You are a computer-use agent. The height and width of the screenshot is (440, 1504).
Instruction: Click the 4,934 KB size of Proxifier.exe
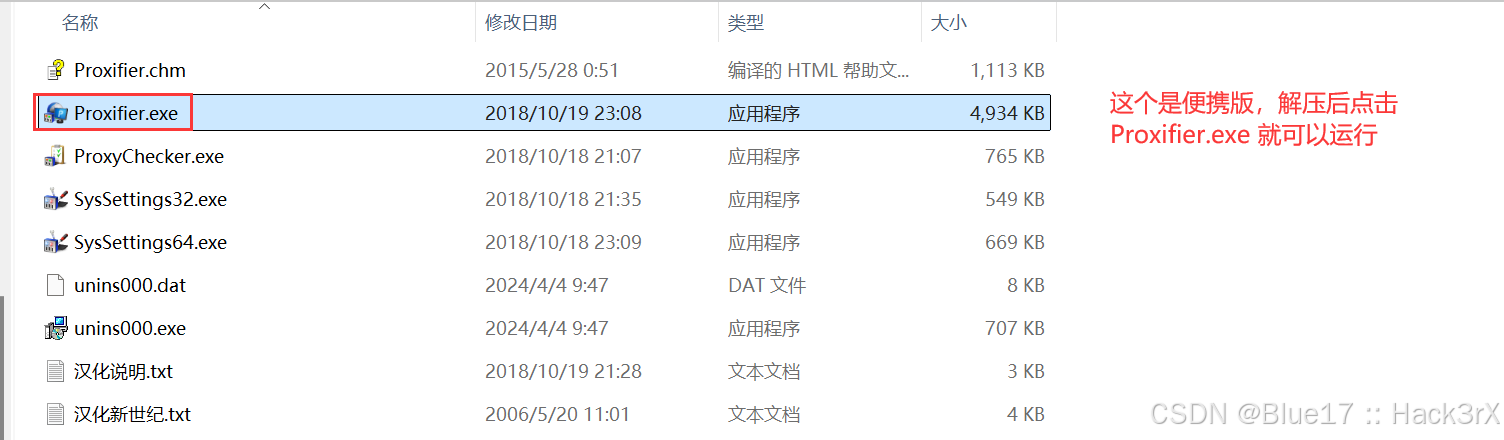1007,113
